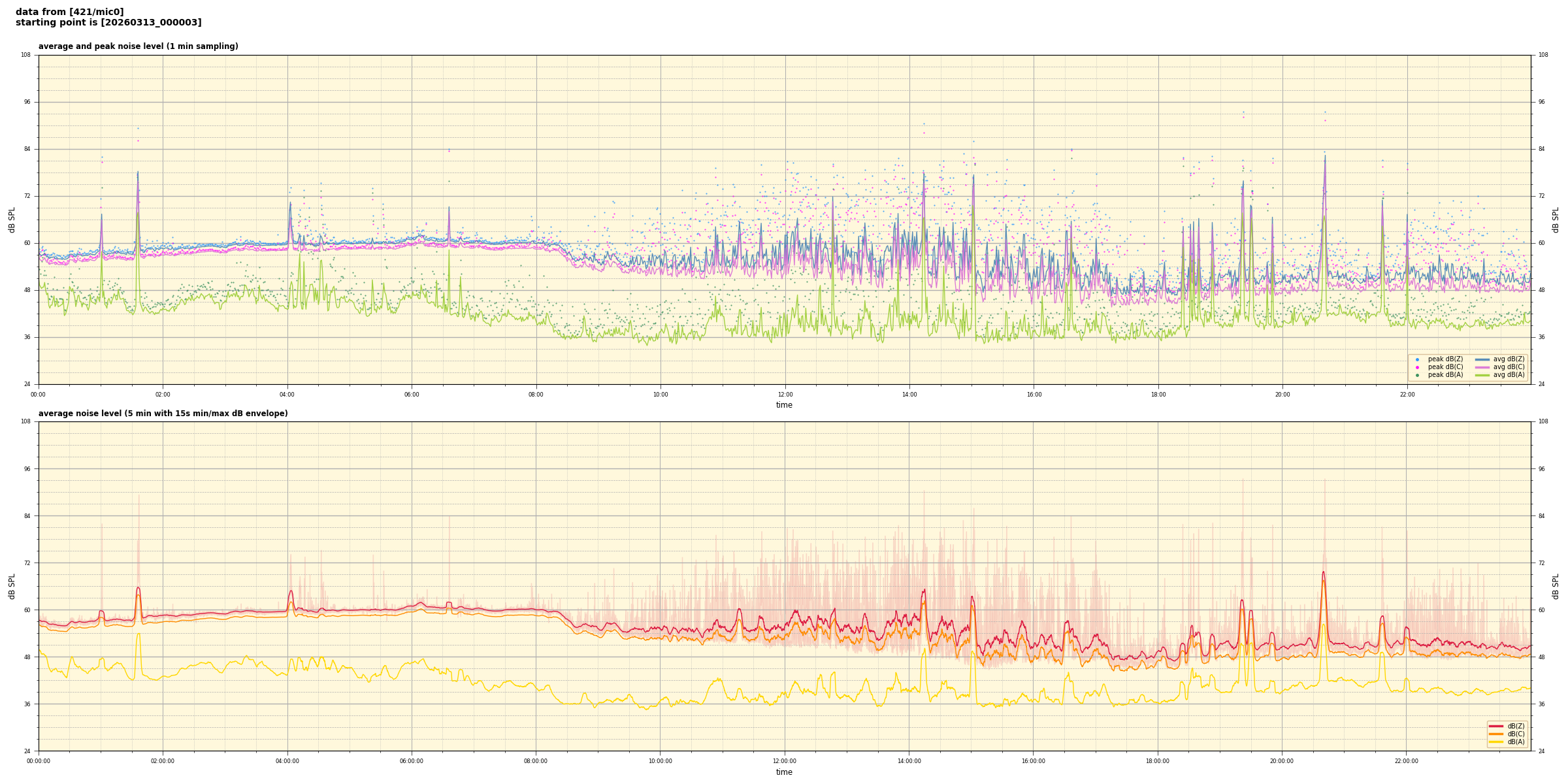This screenshot has height=784, width=1568.
Task: Select the avg dB(Z) legend line
Action: [x=1482, y=359]
